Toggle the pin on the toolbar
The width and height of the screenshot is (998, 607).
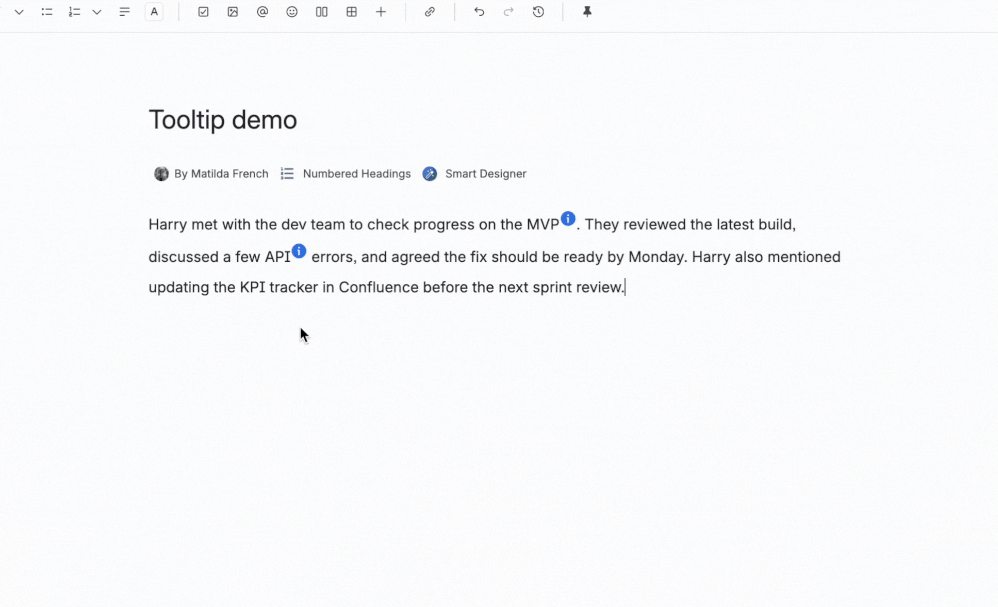[x=587, y=11]
